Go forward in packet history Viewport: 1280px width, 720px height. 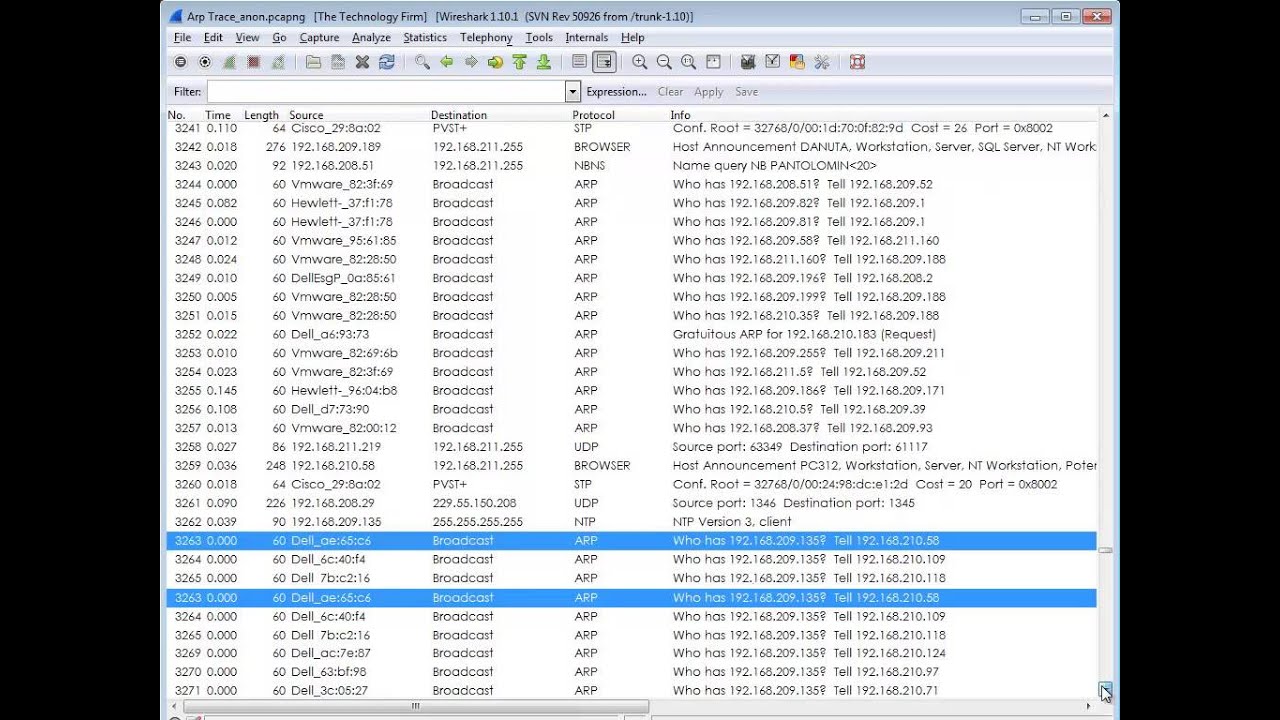471,62
